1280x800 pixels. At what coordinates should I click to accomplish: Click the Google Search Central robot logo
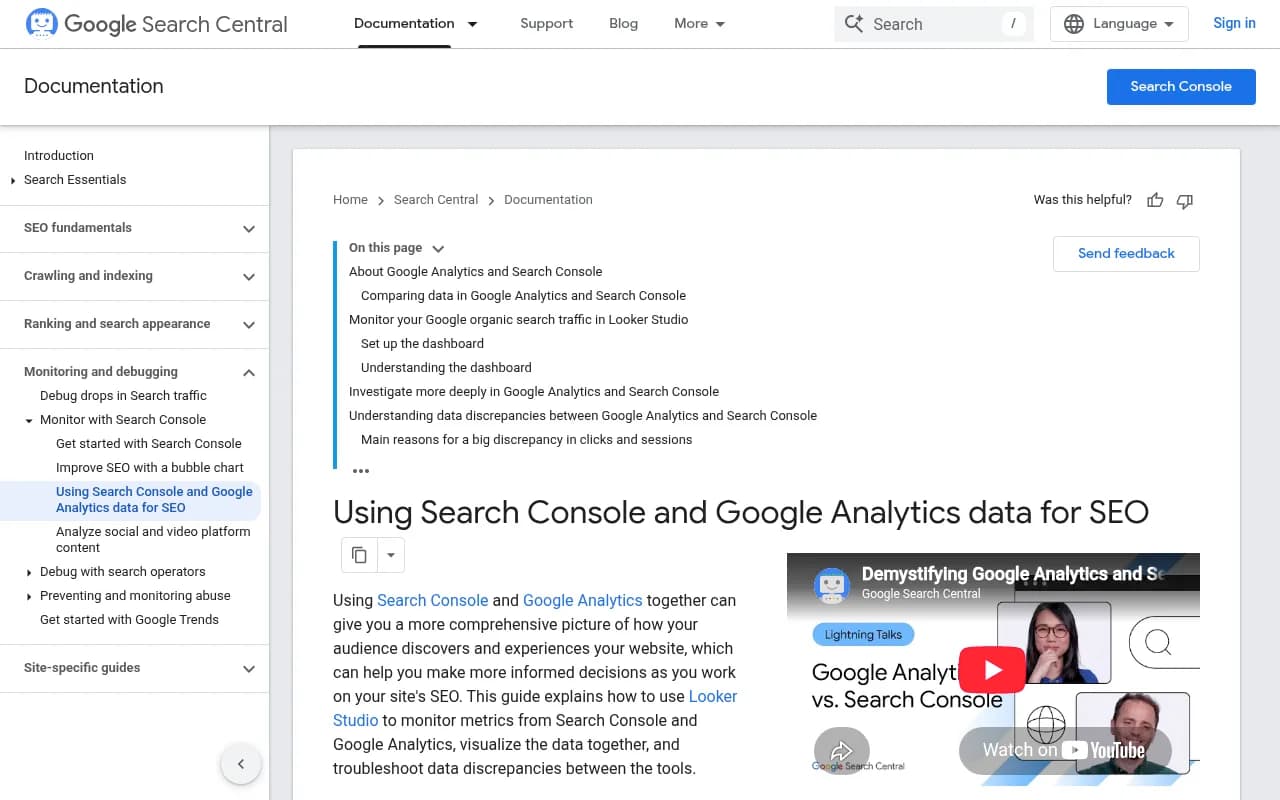click(41, 23)
